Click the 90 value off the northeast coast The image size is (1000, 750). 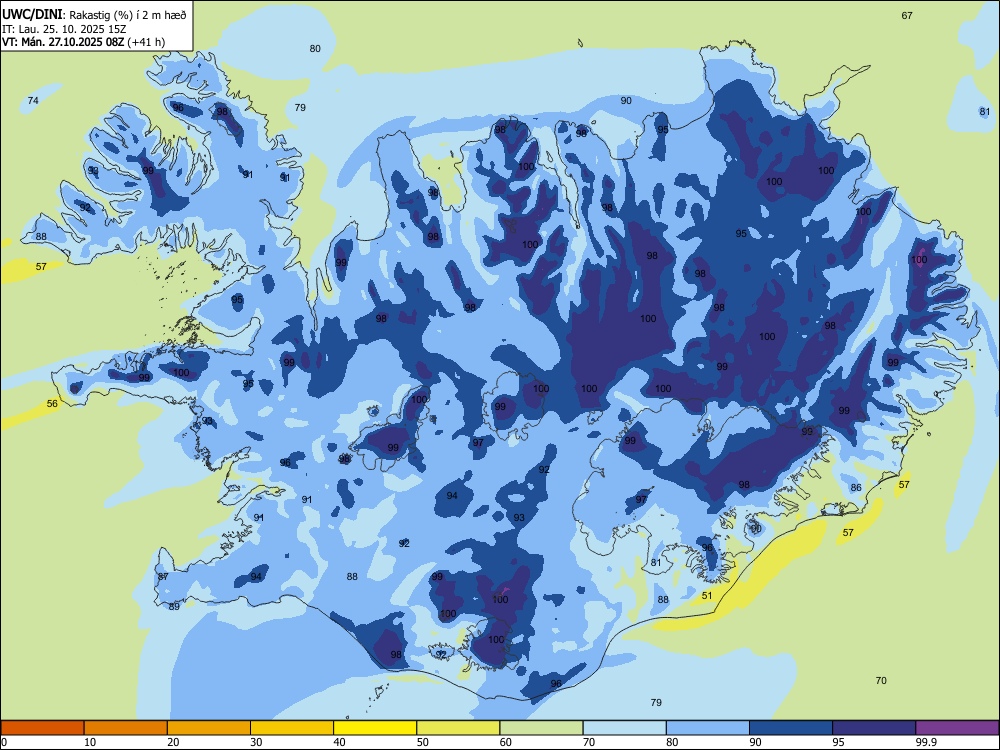coord(626,100)
